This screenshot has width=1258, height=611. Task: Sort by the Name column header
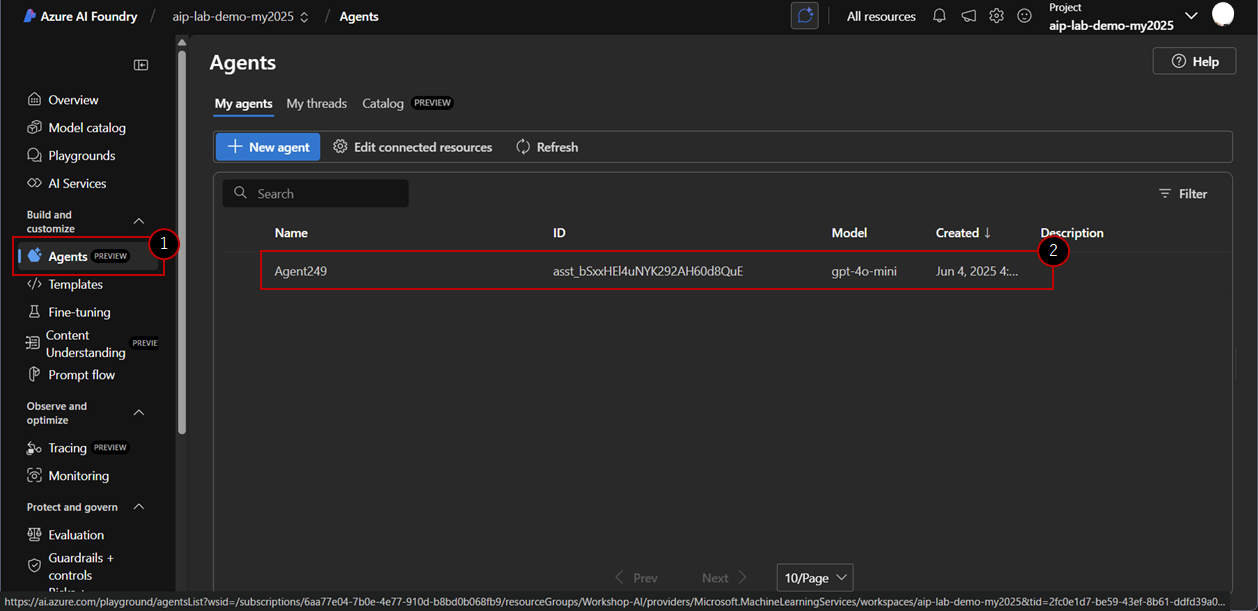[x=291, y=233]
